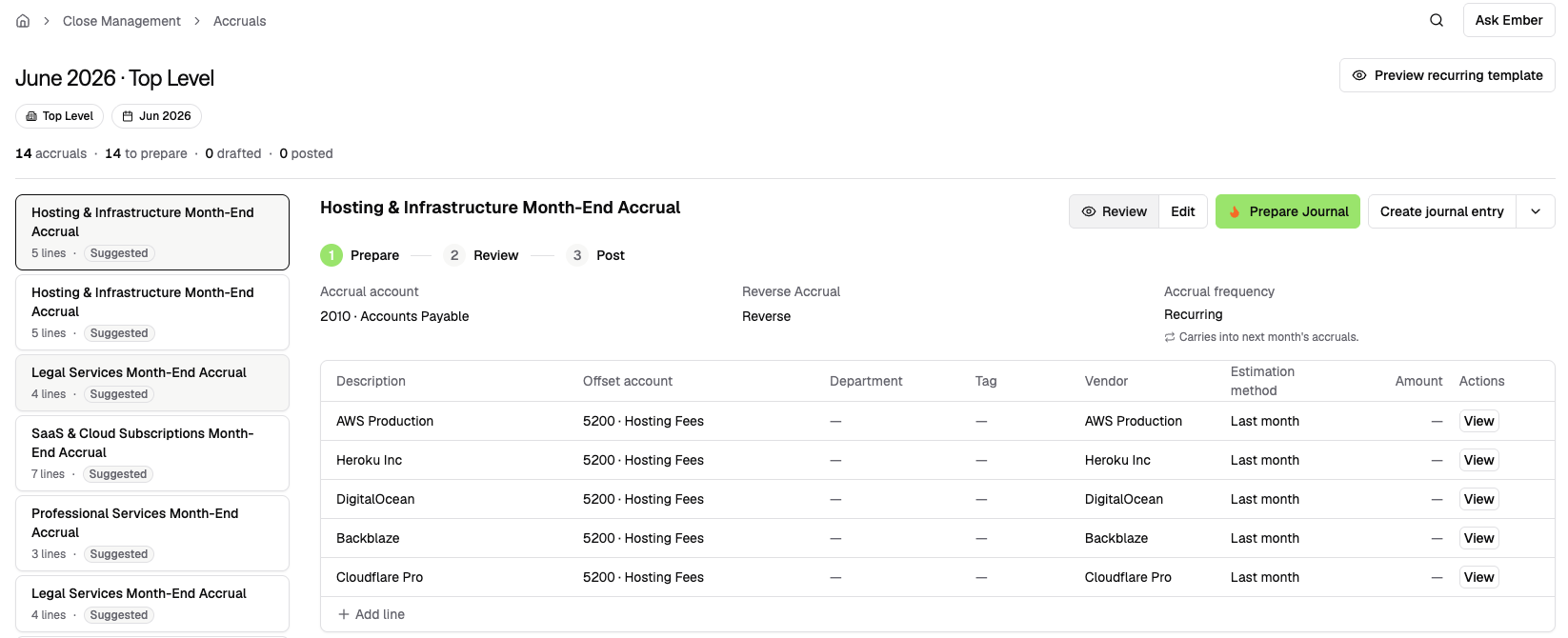Select the first Hosting & Infrastructure accrual card
Screen dimensions: 1568x638
(152, 232)
